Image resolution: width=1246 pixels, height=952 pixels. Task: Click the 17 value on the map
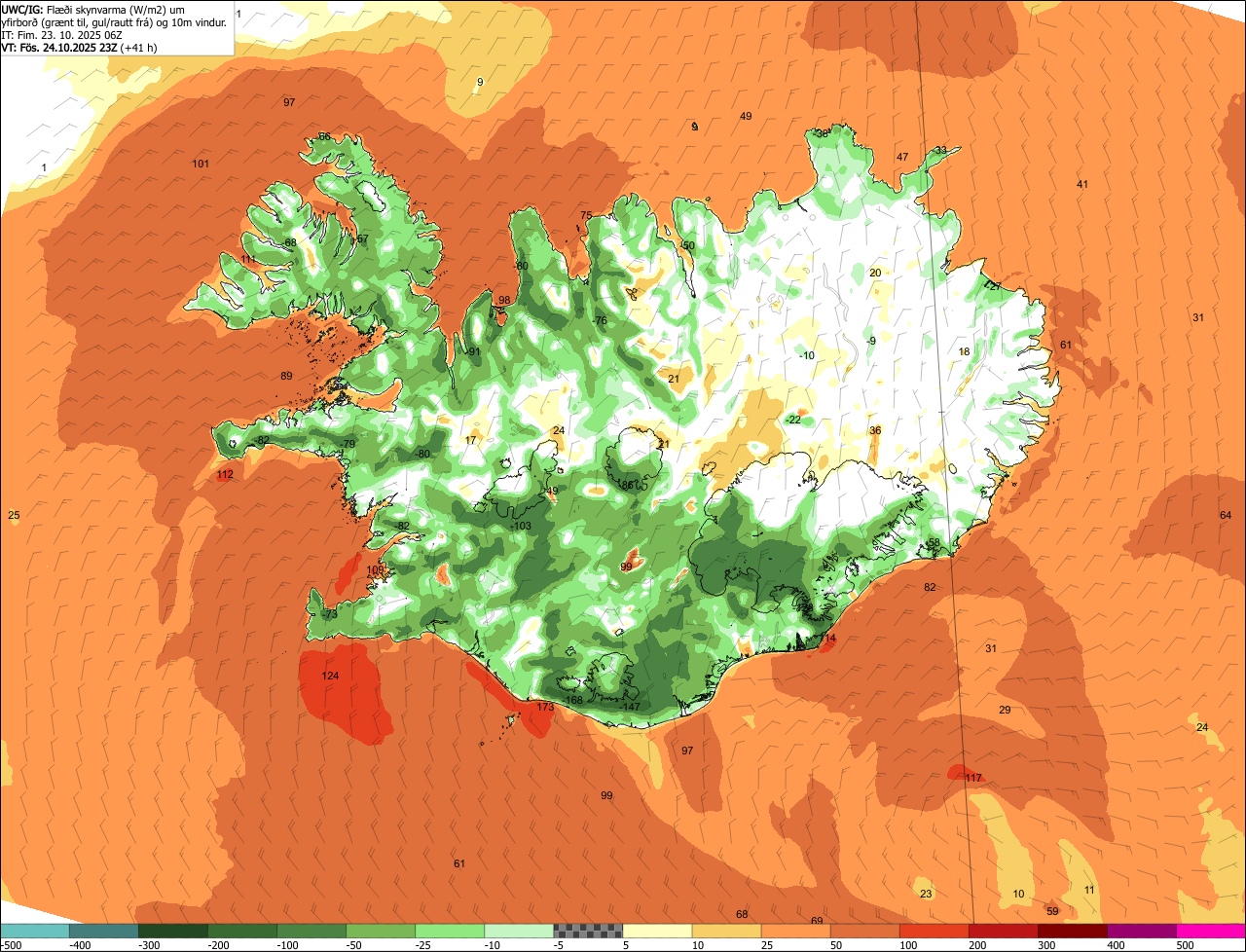(471, 440)
